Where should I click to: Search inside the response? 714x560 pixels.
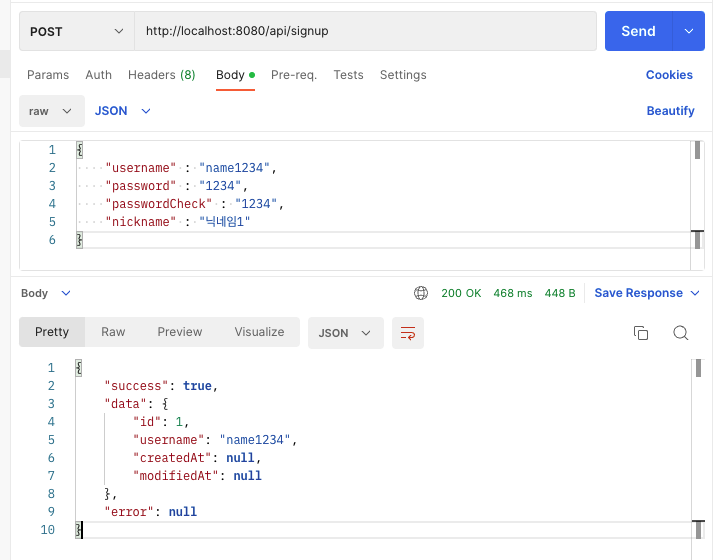point(681,333)
